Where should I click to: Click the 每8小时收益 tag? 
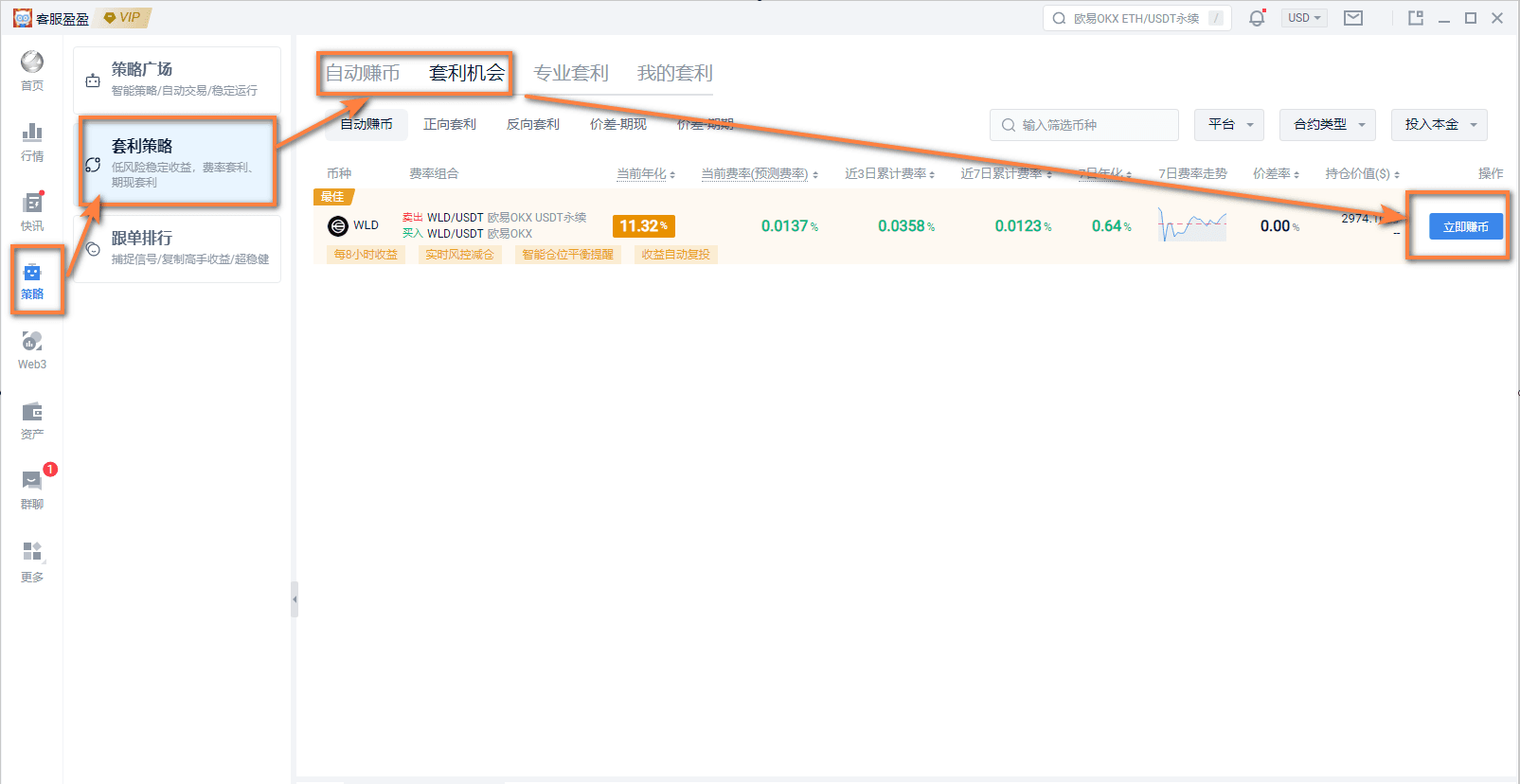(366, 254)
